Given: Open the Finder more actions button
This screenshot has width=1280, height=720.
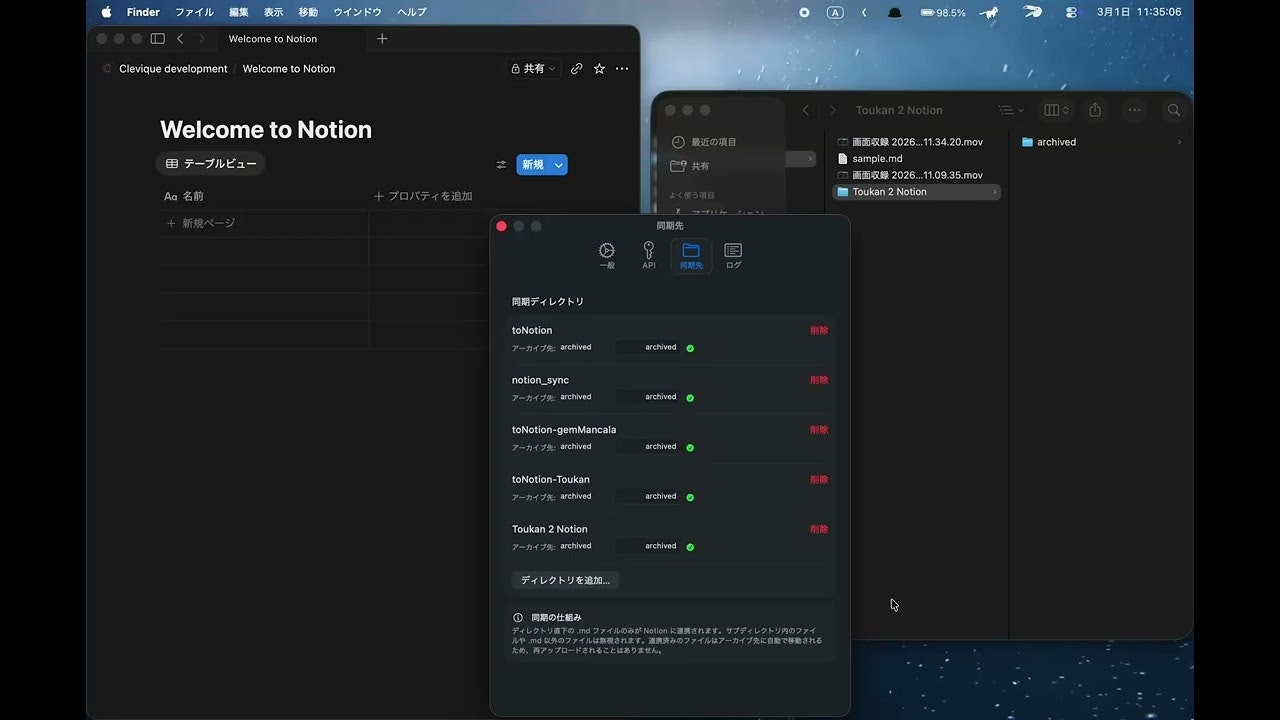Looking at the screenshot, I should [1134, 110].
